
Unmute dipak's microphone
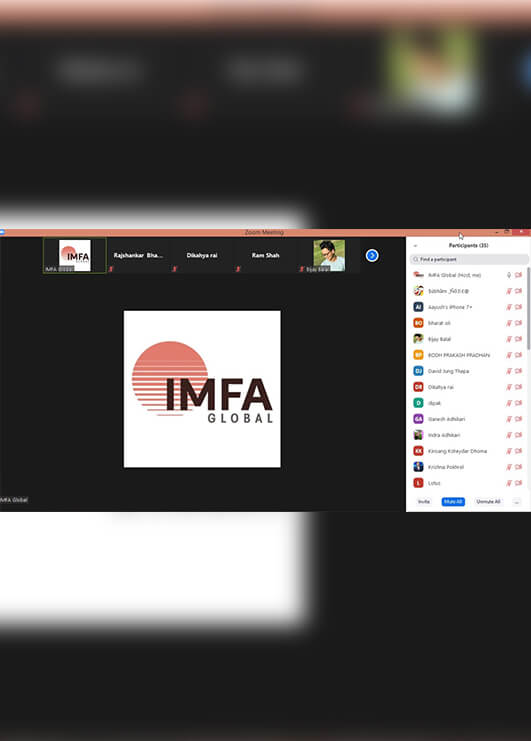tap(509, 403)
